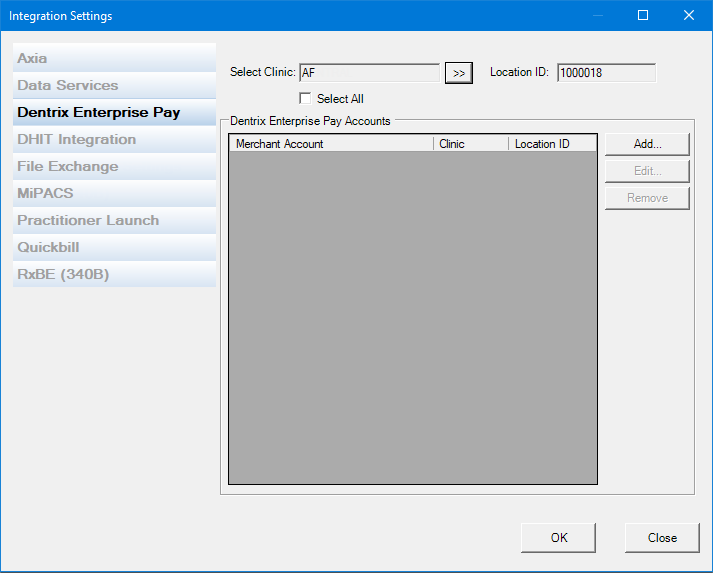Click the Close button at bottom right
This screenshot has height=573, width=713.
tap(662, 538)
